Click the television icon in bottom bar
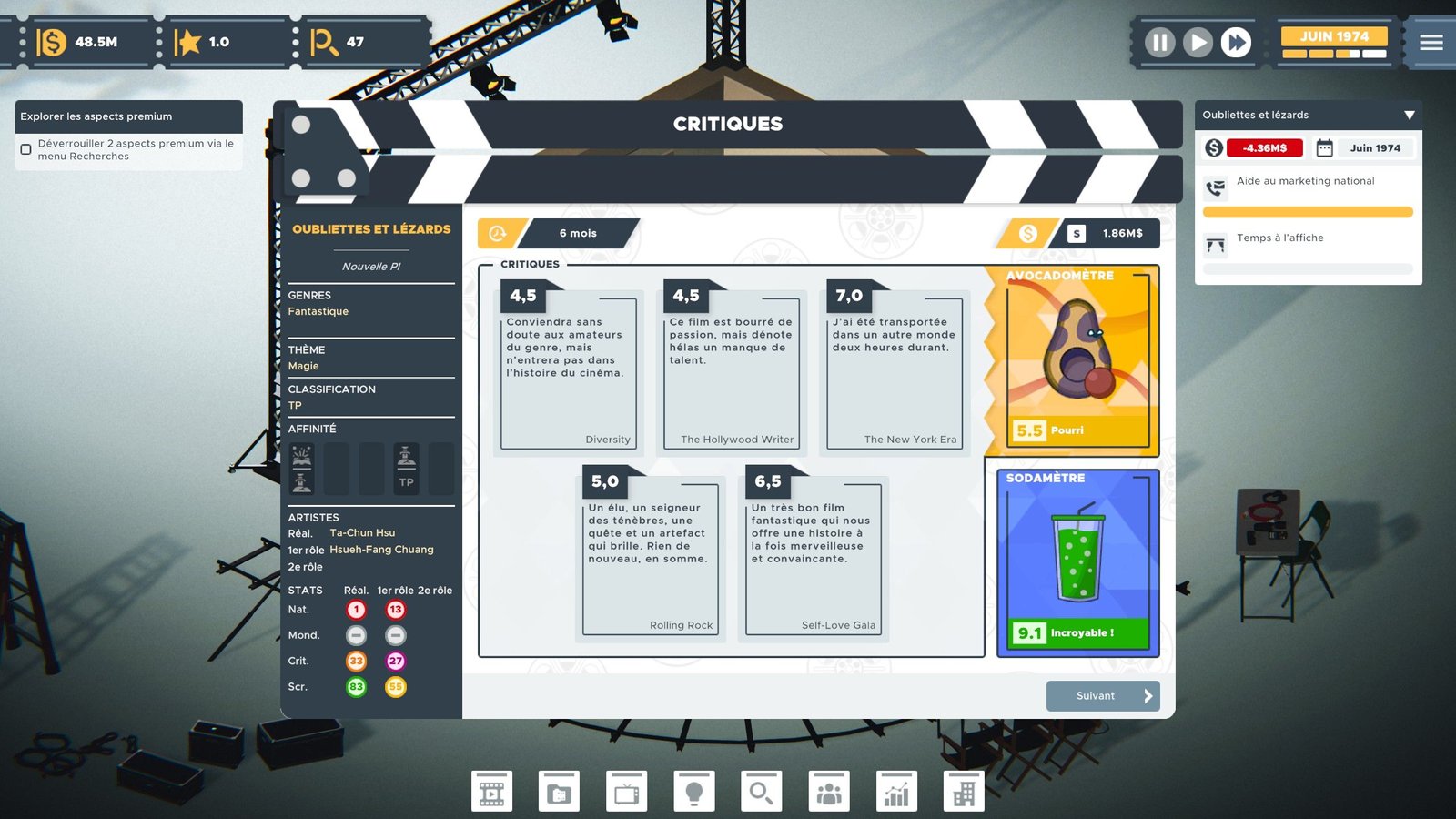Screen dimensions: 1456x819 [x=626, y=792]
